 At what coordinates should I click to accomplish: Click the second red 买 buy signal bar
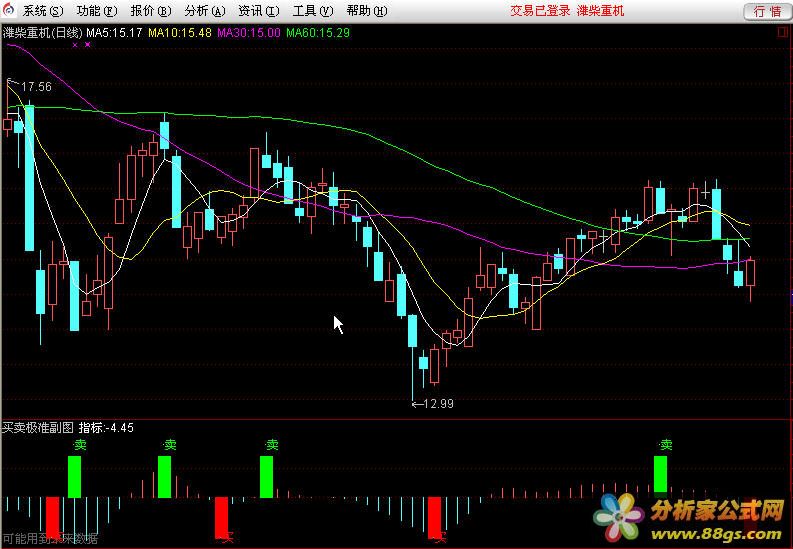[222, 518]
